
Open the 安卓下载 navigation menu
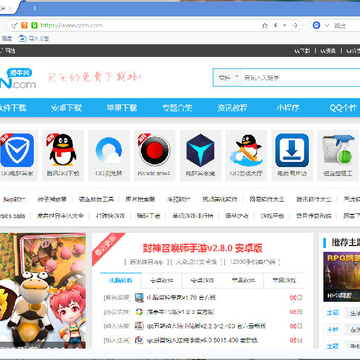66,108
